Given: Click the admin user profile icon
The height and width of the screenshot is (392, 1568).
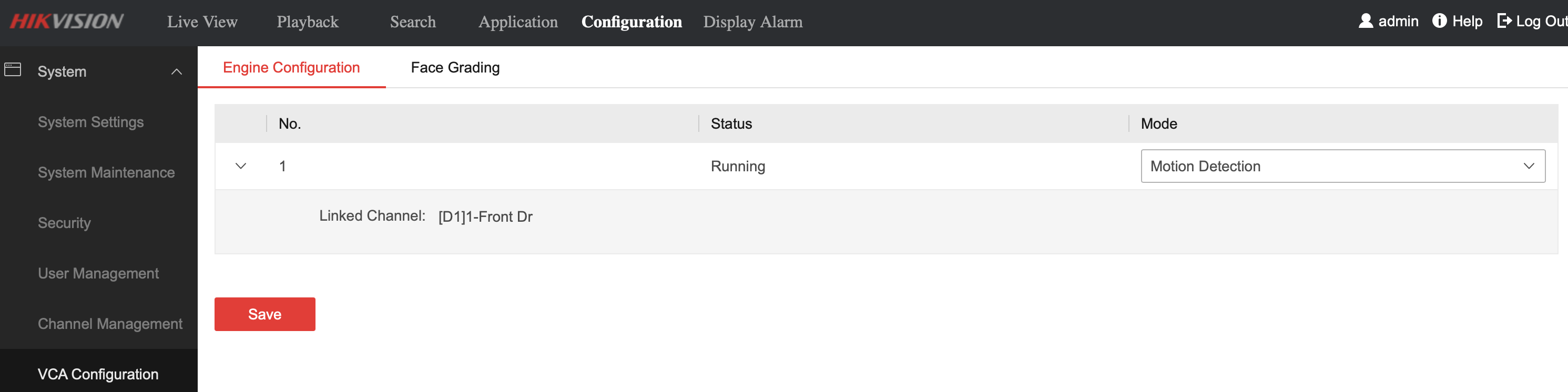Looking at the screenshot, I should click(1366, 20).
